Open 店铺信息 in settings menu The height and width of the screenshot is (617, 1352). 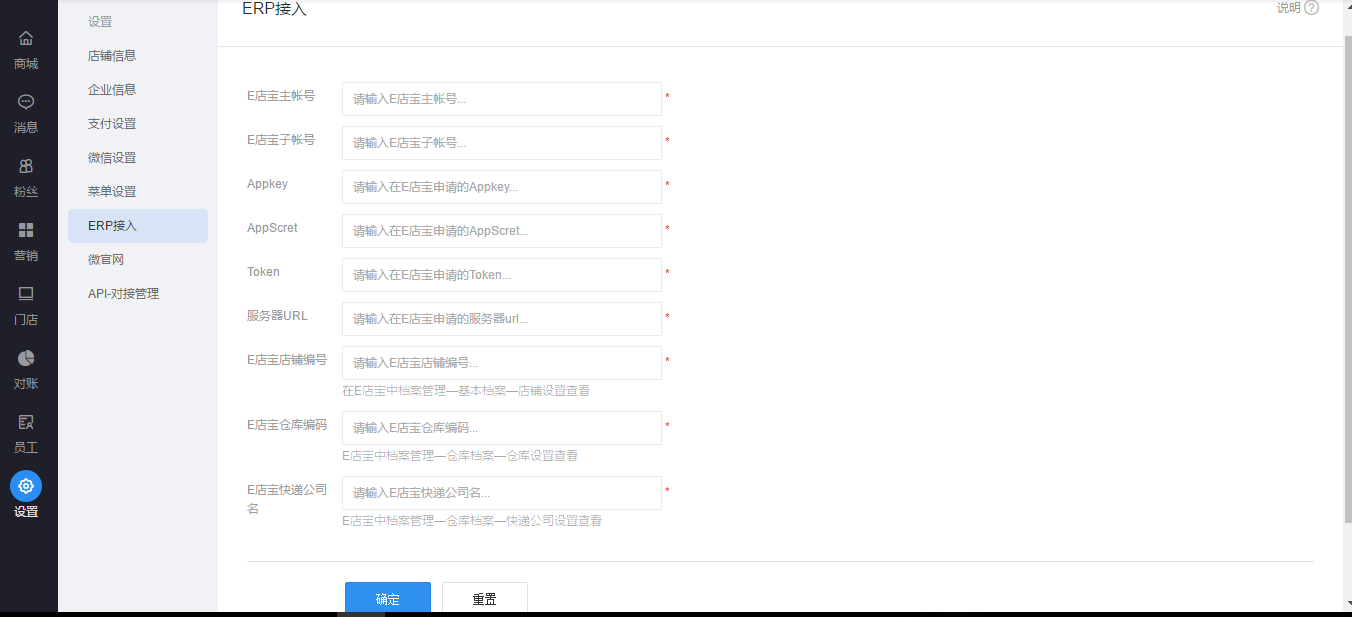point(112,56)
